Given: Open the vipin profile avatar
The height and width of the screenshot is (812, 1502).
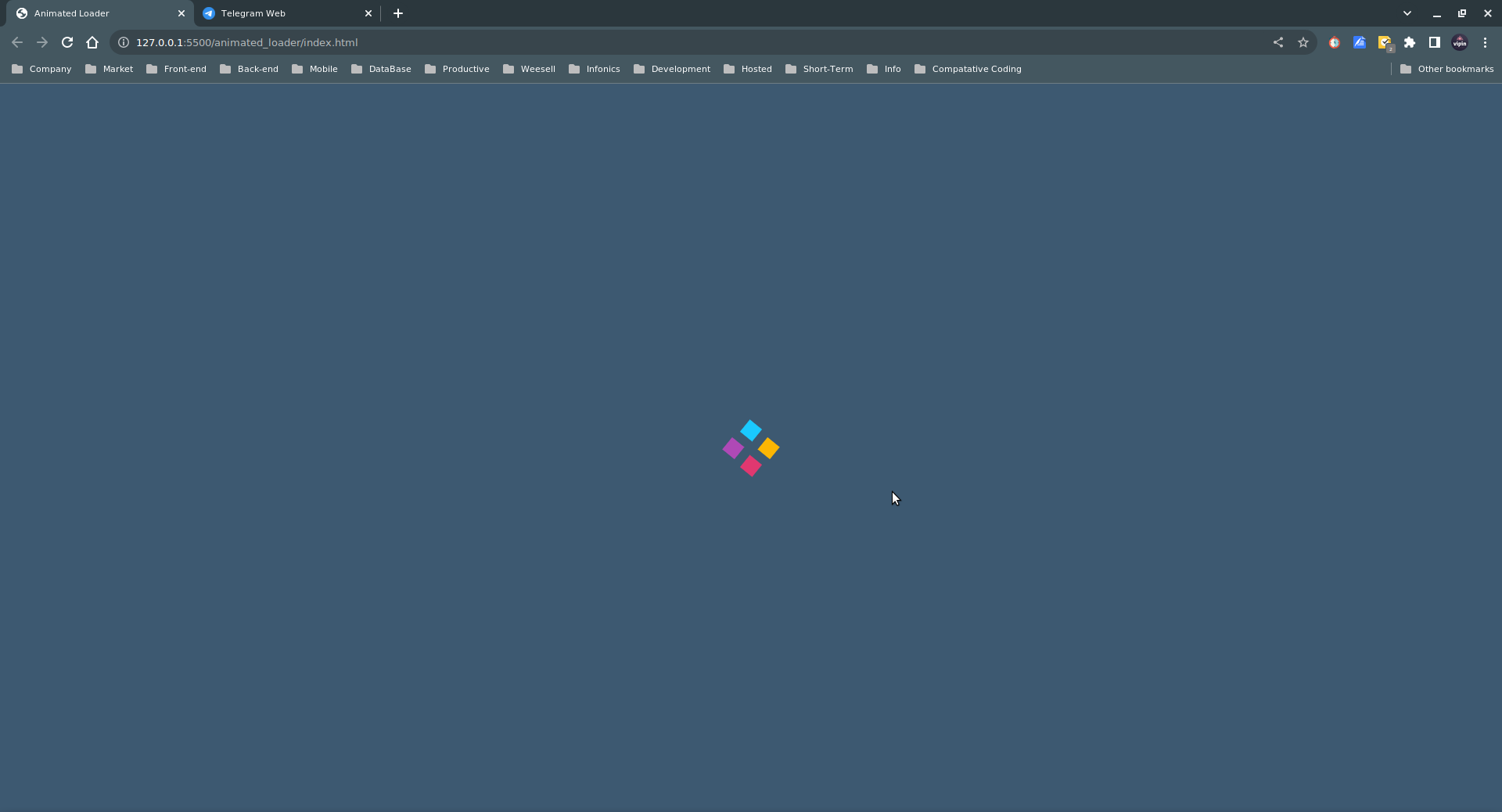Looking at the screenshot, I should [1460, 42].
